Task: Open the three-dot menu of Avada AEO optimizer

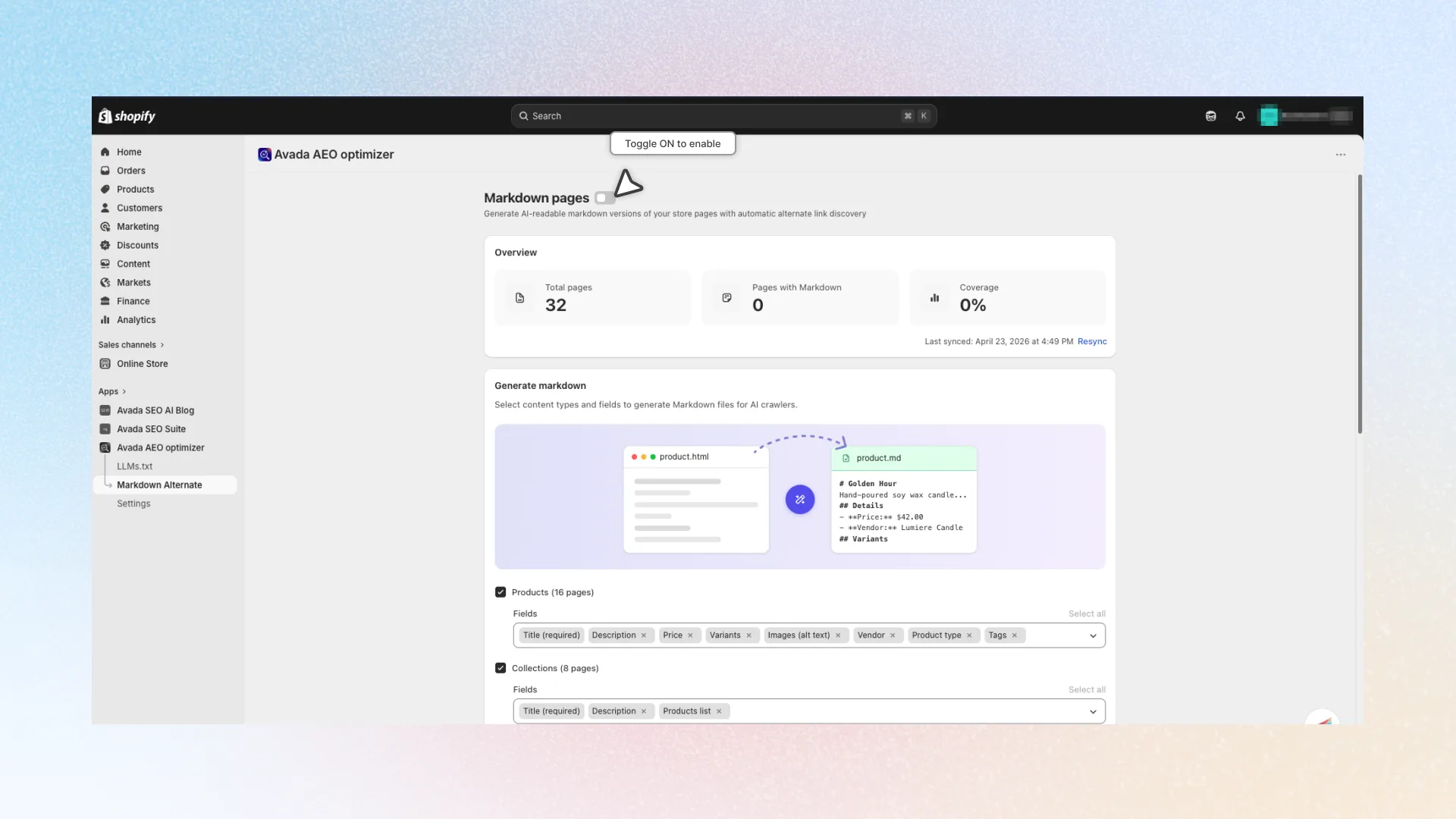Action: (x=1341, y=155)
